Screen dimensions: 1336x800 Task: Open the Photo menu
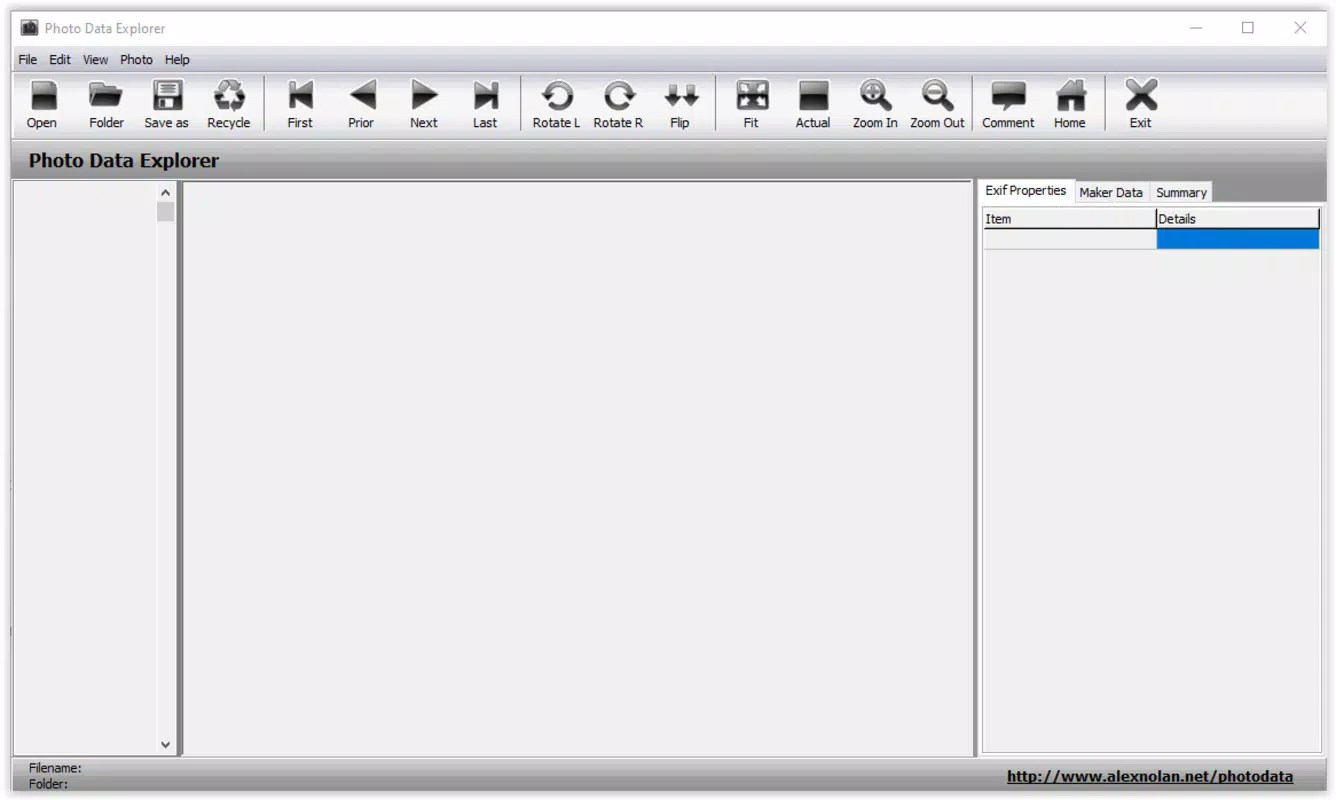coord(137,60)
